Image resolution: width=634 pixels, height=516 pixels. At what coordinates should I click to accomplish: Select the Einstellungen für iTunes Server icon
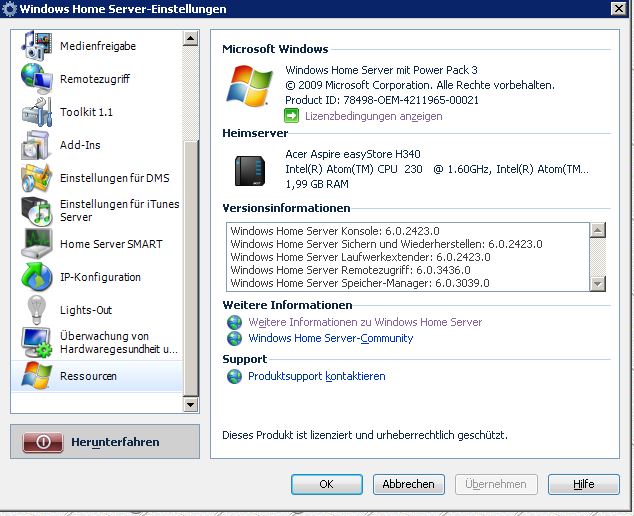36,210
